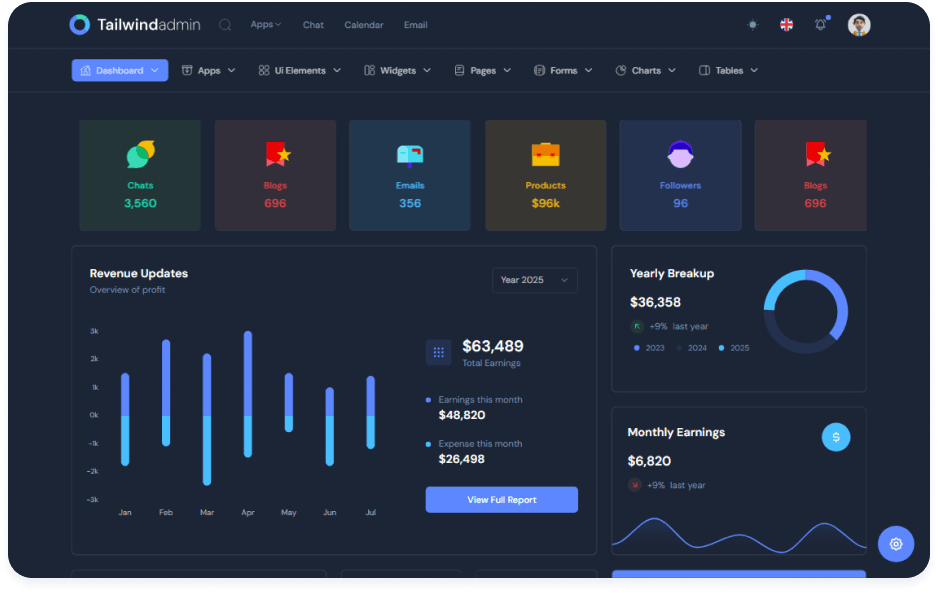Click the Chats card icon
The width and height of the screenshot is (938, 593).
[x=140, y=154]
